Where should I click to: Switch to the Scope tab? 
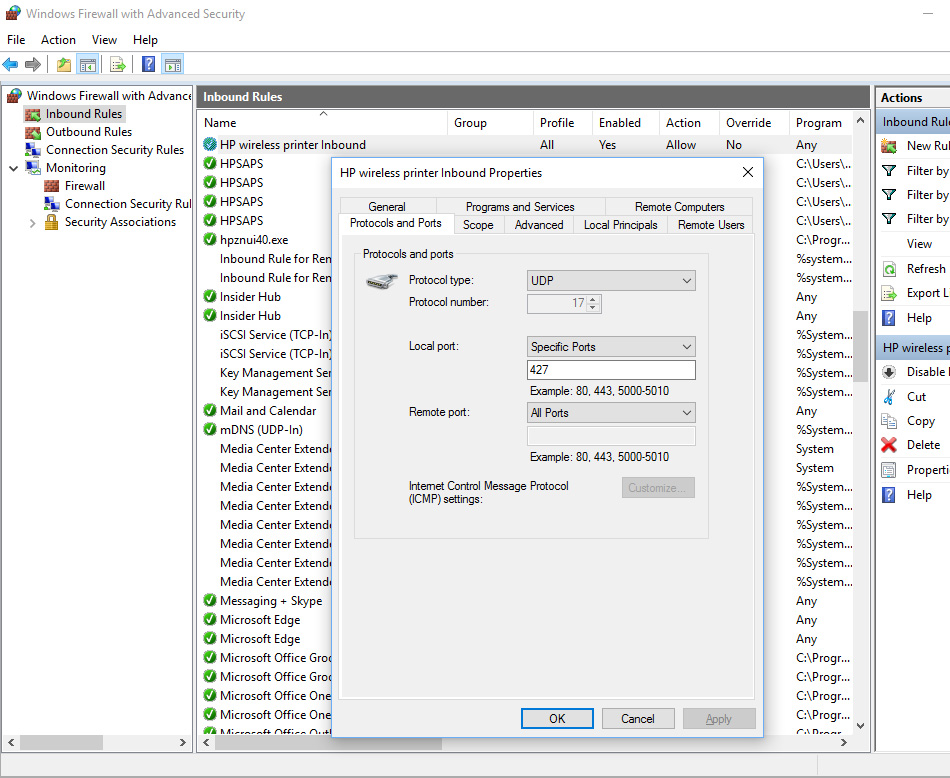[x=478, y=225]
